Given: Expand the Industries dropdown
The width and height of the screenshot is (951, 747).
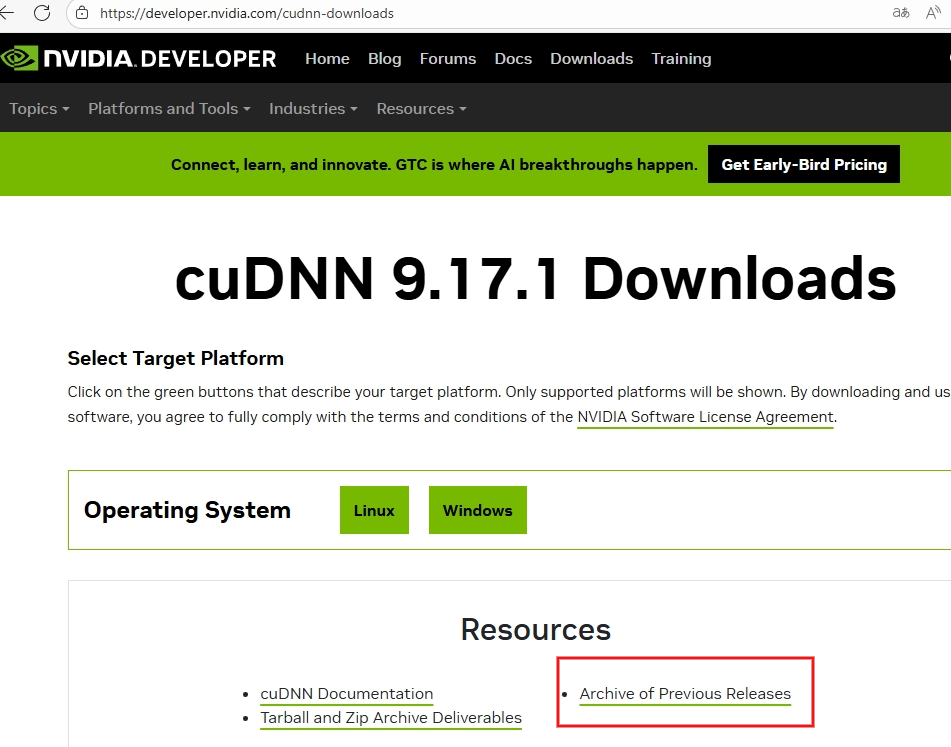Looking at the screenshot, I should [313, 109].
